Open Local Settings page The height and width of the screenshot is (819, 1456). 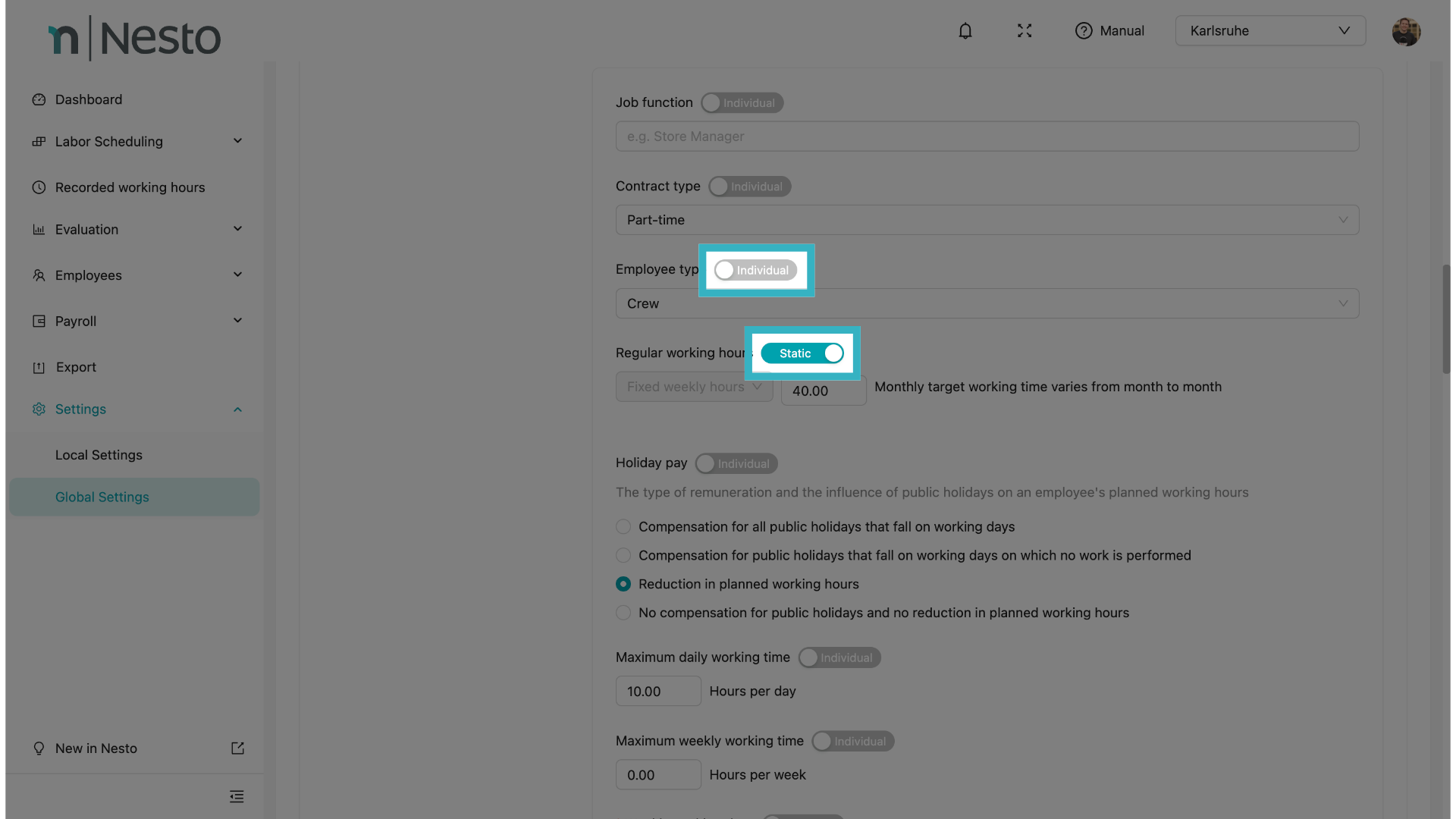(x=99, y=455)
